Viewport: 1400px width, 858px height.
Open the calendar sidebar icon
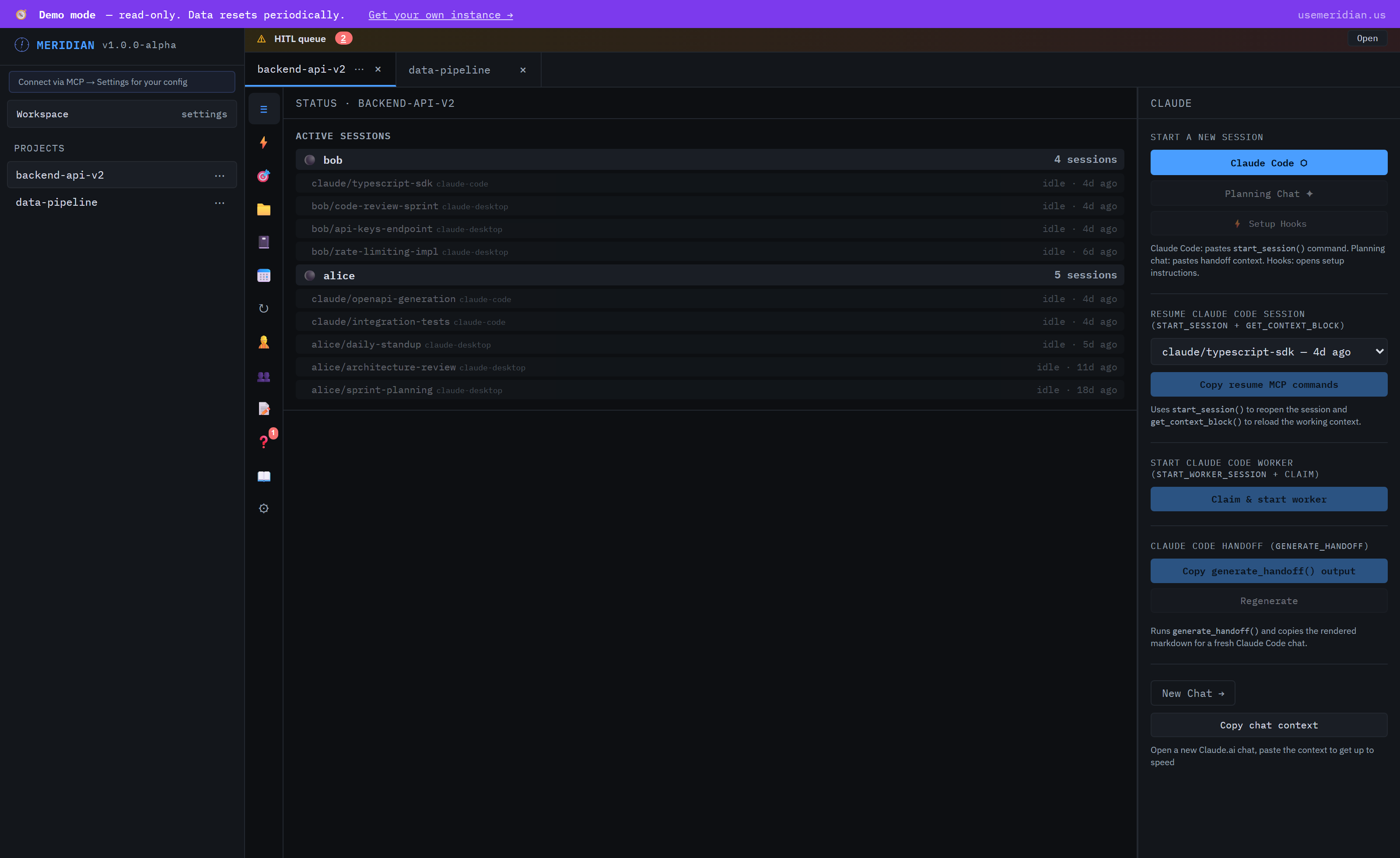pos(264,276)
